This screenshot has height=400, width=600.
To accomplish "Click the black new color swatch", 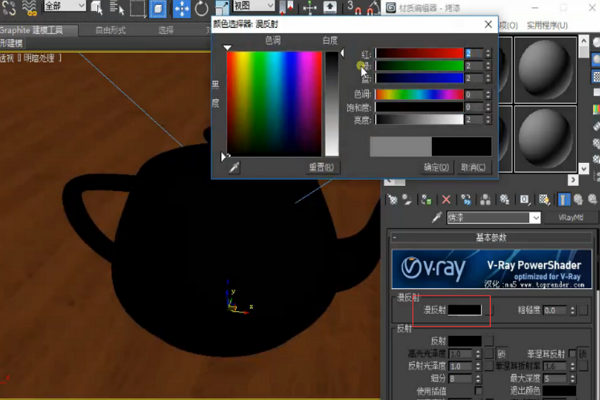I will point(461,146).
